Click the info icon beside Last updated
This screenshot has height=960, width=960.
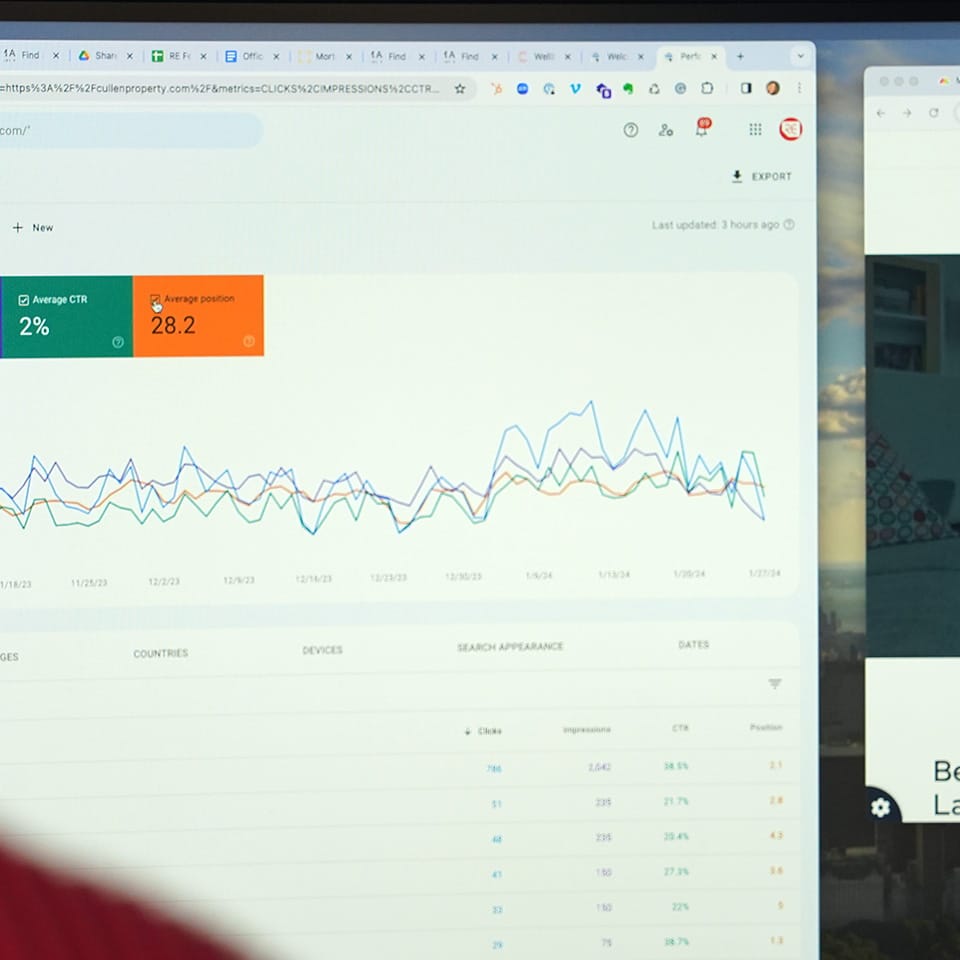(x=789, y=225)
